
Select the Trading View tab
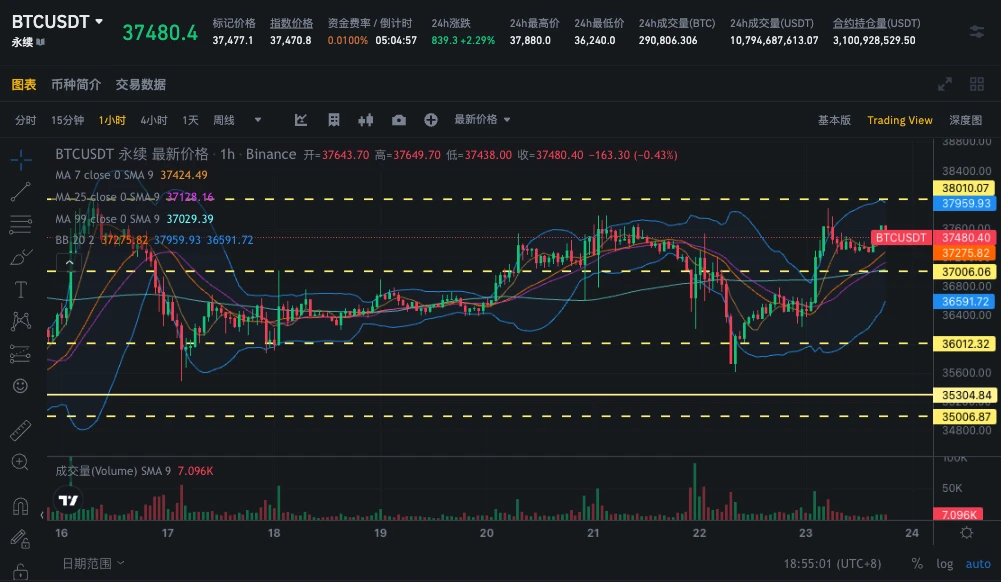(899, 119)
